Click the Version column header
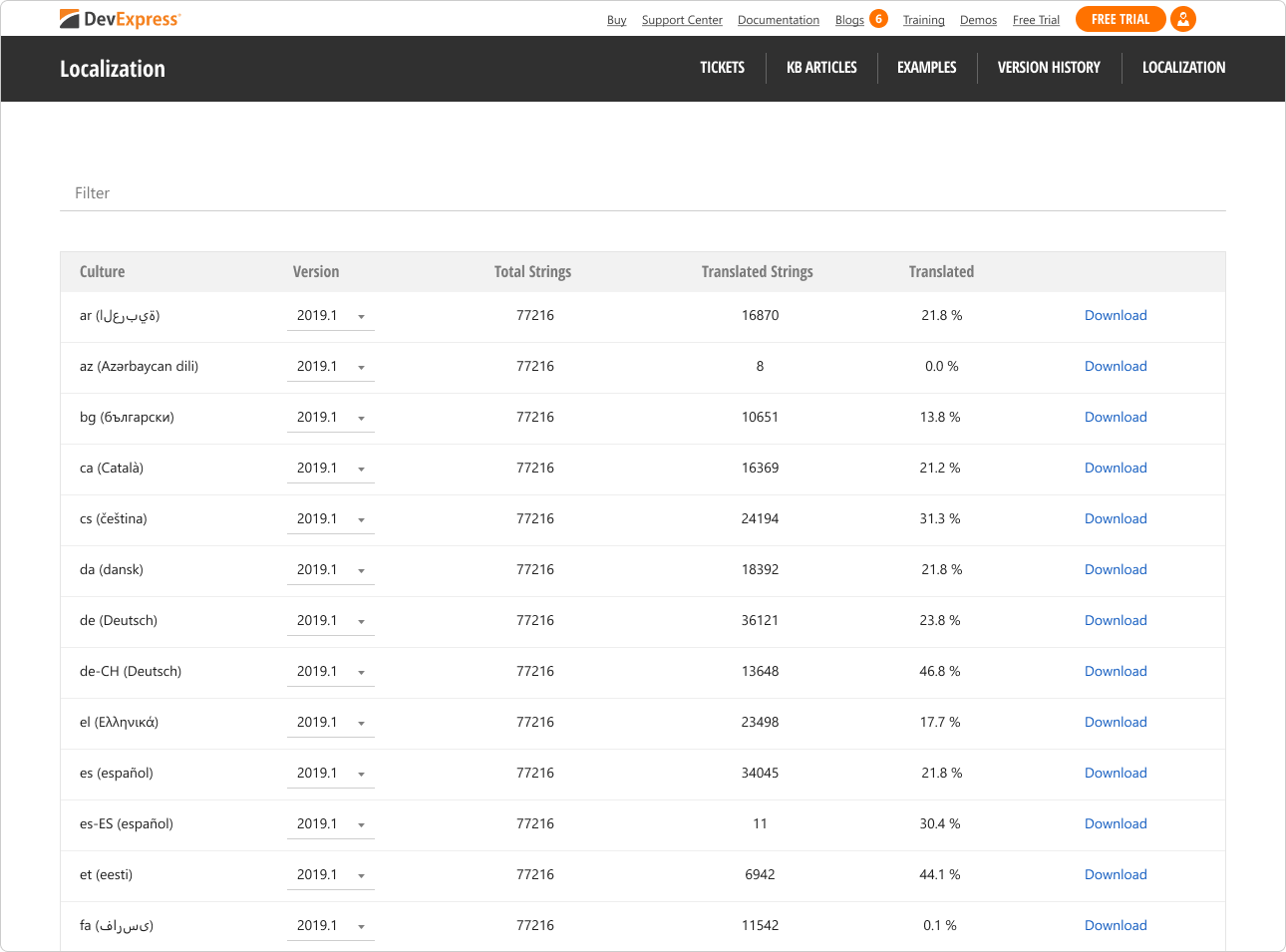This screenshot has height=952, width=1286. pos(316,272)
